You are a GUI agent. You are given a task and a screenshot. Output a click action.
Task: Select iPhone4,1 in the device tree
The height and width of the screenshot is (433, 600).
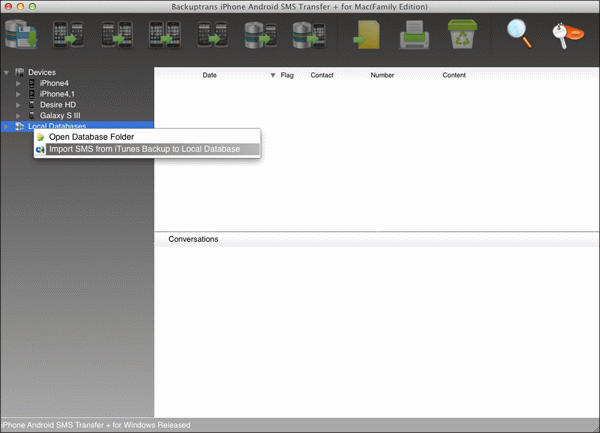click(x=57, y=94)
